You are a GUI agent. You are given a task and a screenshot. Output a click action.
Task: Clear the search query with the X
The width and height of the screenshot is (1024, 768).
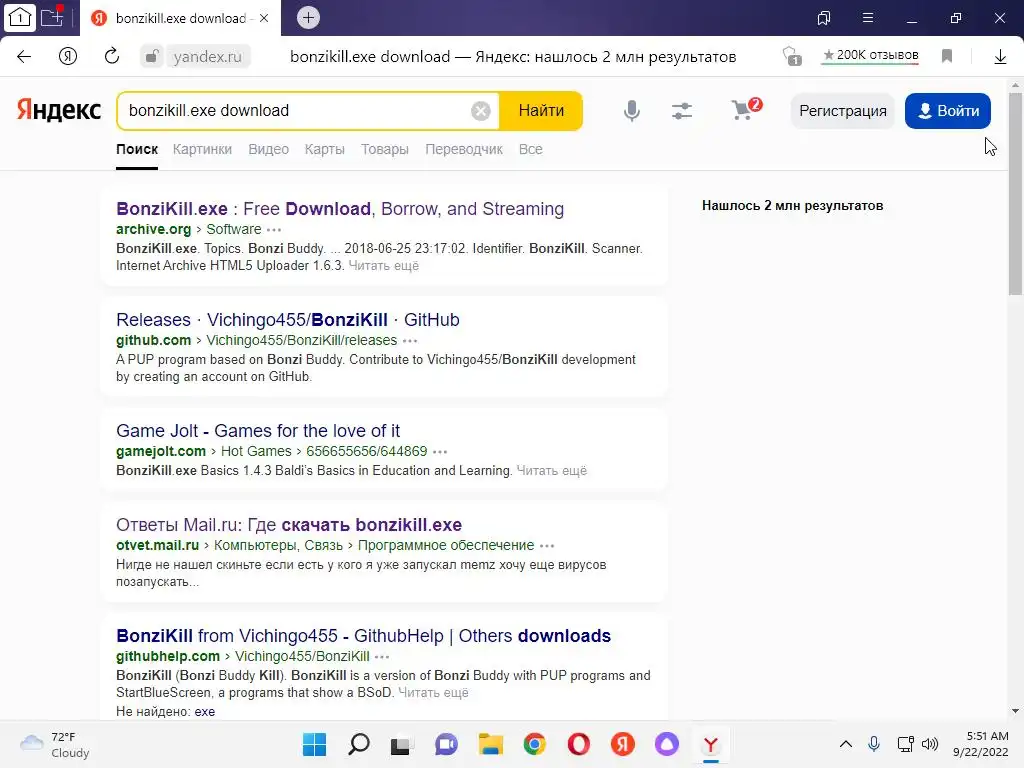[481, 111]
